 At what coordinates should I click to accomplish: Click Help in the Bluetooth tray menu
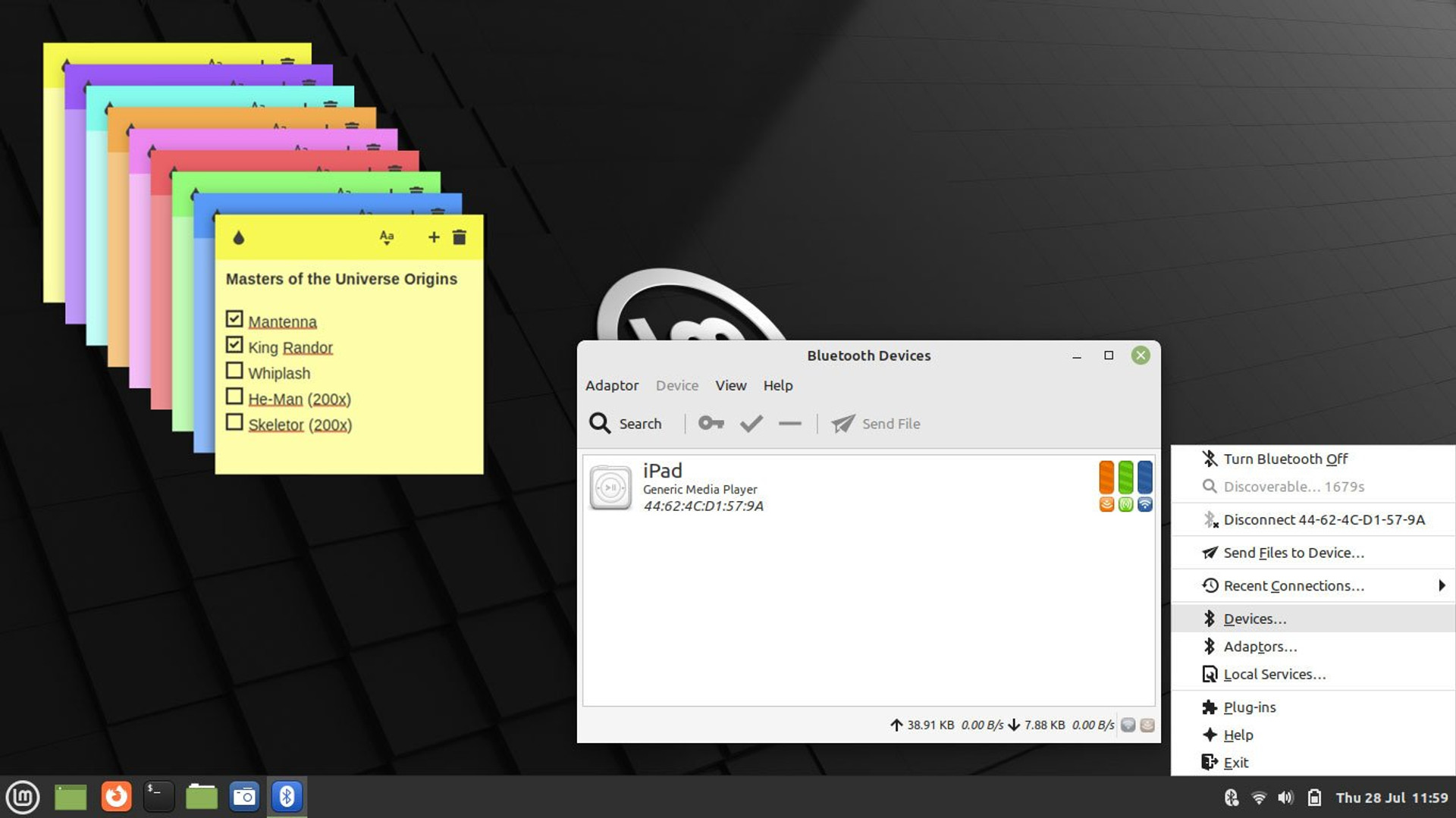click(1313, 735)
